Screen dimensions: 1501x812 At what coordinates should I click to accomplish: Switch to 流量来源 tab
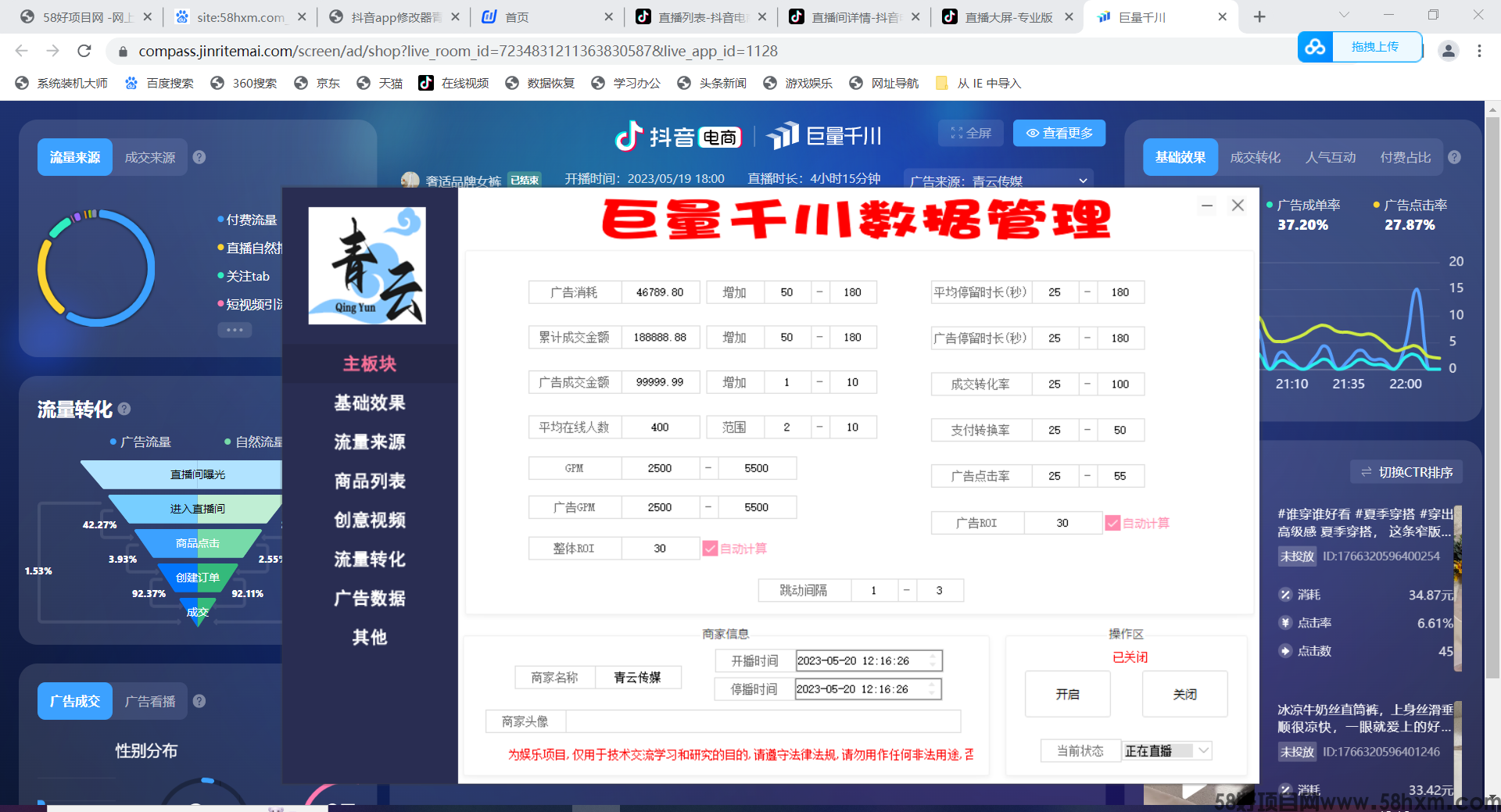point(75,157)
